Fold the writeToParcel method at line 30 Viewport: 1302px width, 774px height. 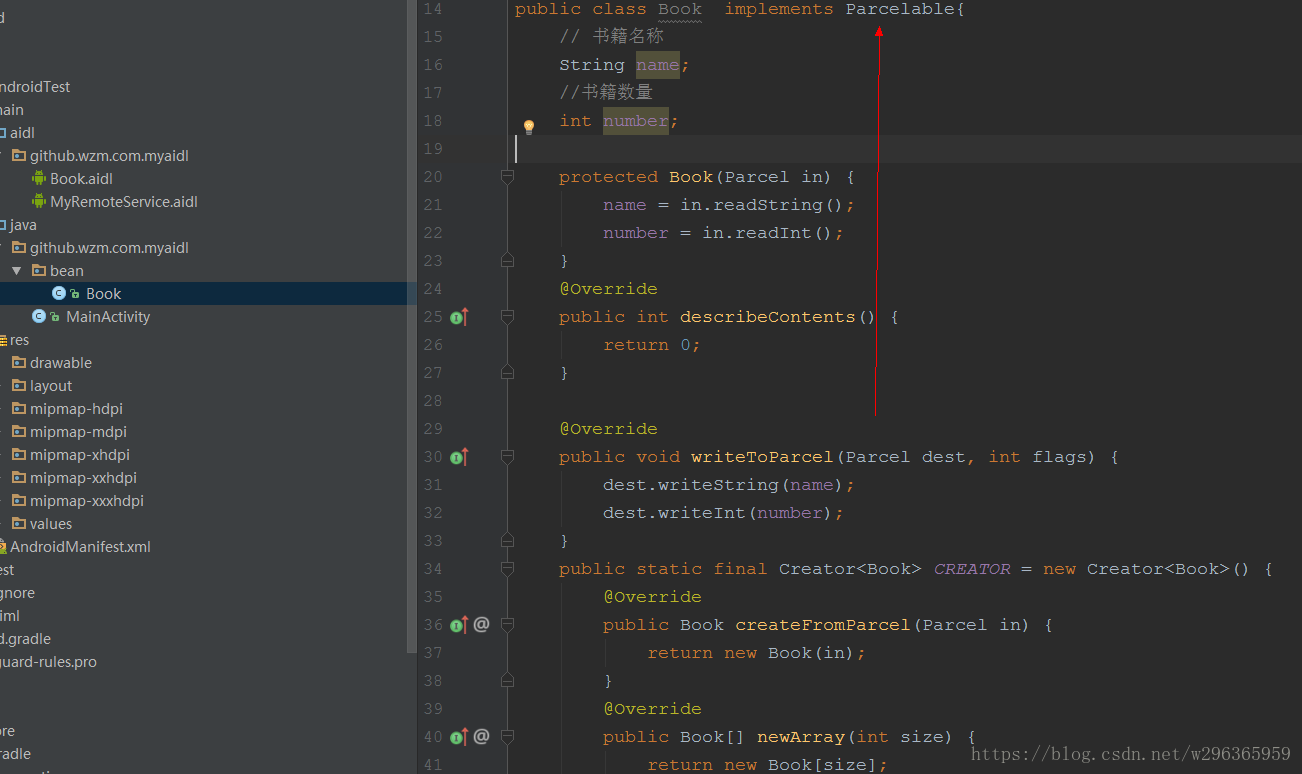tap(507, 457)
